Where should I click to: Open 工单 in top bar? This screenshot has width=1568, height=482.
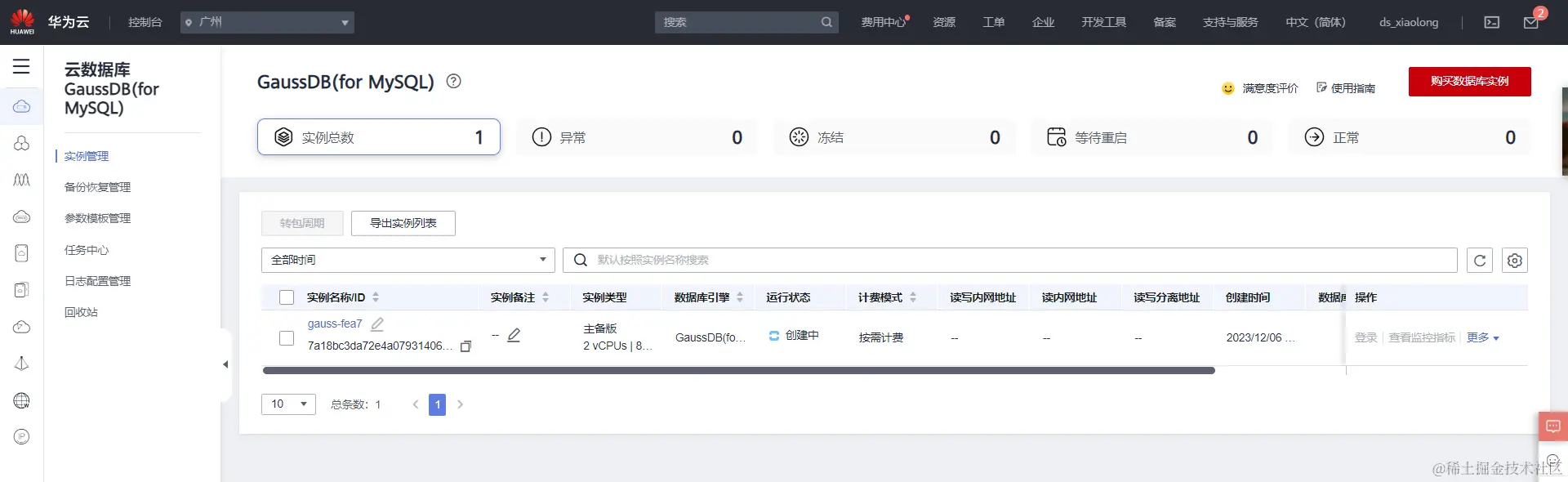[x=994, y=22]
